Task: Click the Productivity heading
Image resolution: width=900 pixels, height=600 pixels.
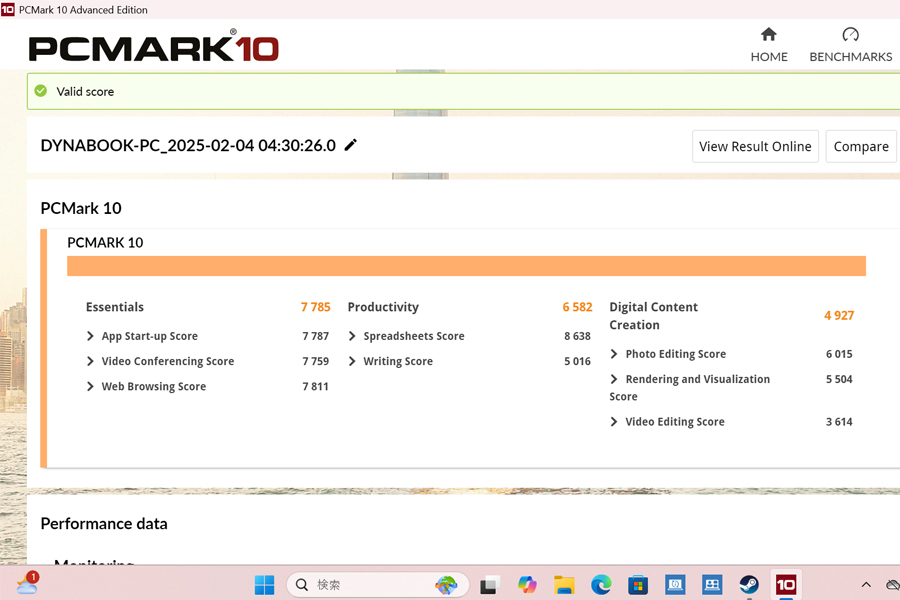Action: (x=383, y=307)
